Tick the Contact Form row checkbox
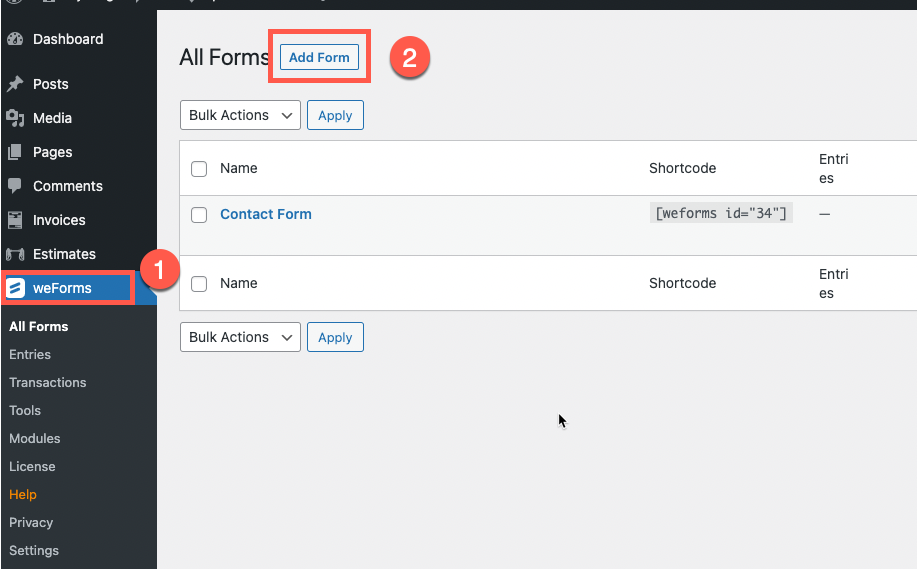This screenshot has width=917, height=569. pos(199,215)
